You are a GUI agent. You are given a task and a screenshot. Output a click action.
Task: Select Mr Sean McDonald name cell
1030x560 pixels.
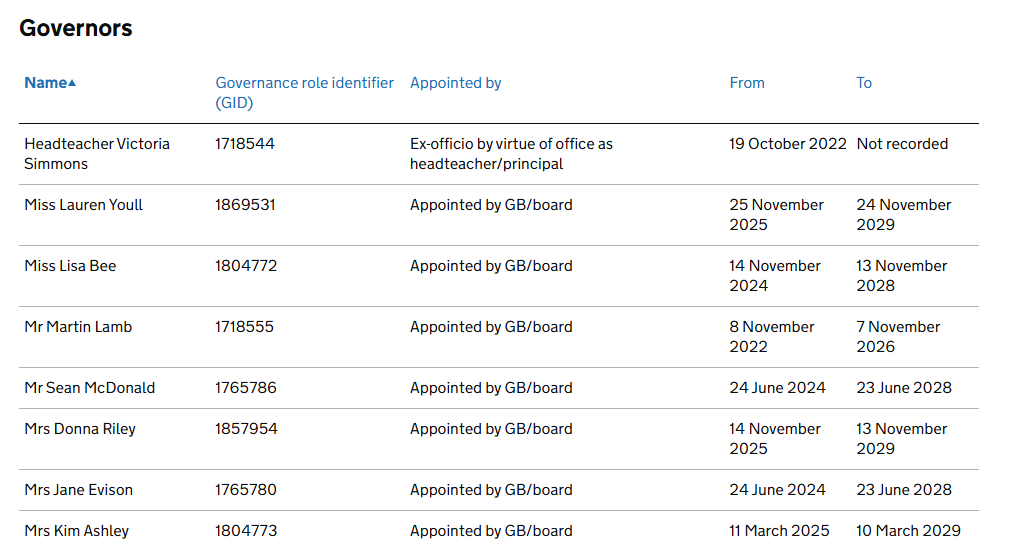89,388
